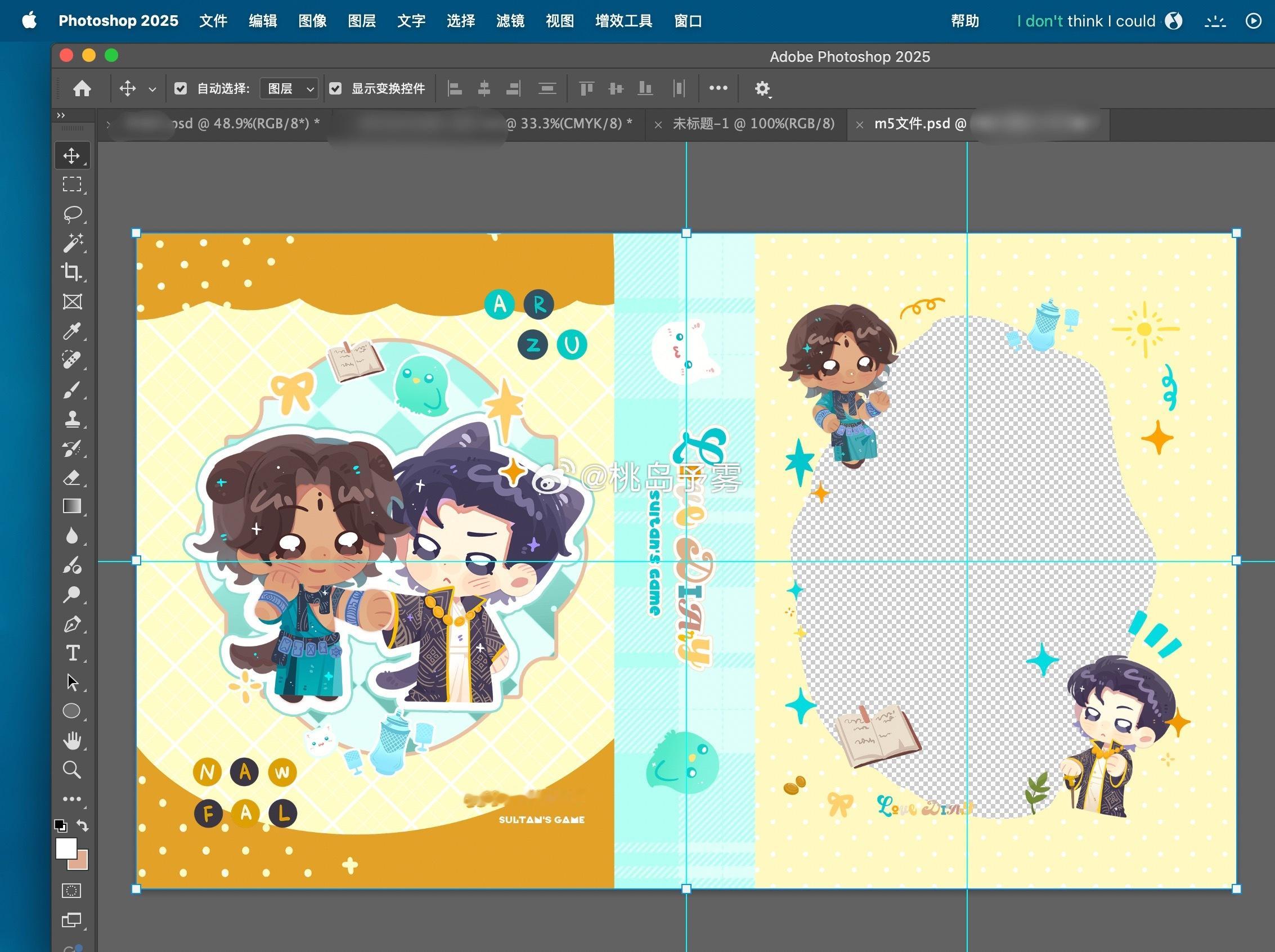Open the Change Screen Mode menu
This screenshot has height=952, width=1275.
click(x=71, y=920)
